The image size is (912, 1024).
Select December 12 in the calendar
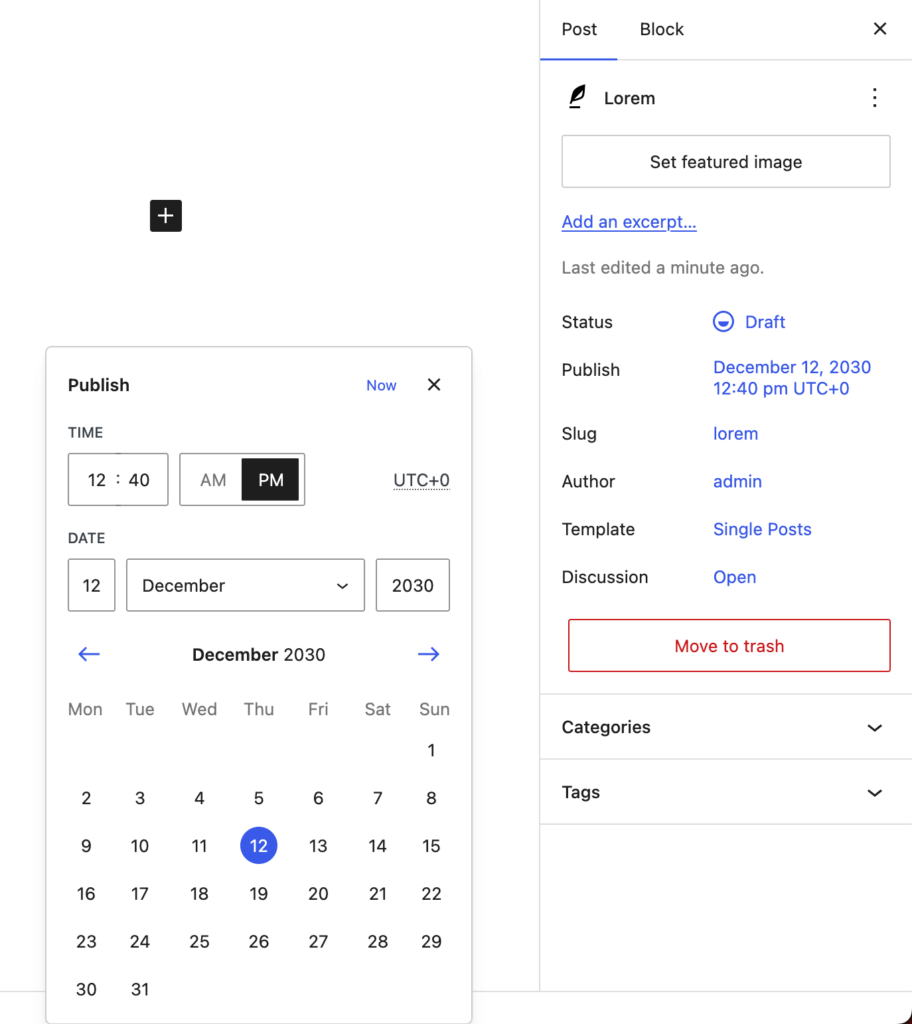click(258, 845)
